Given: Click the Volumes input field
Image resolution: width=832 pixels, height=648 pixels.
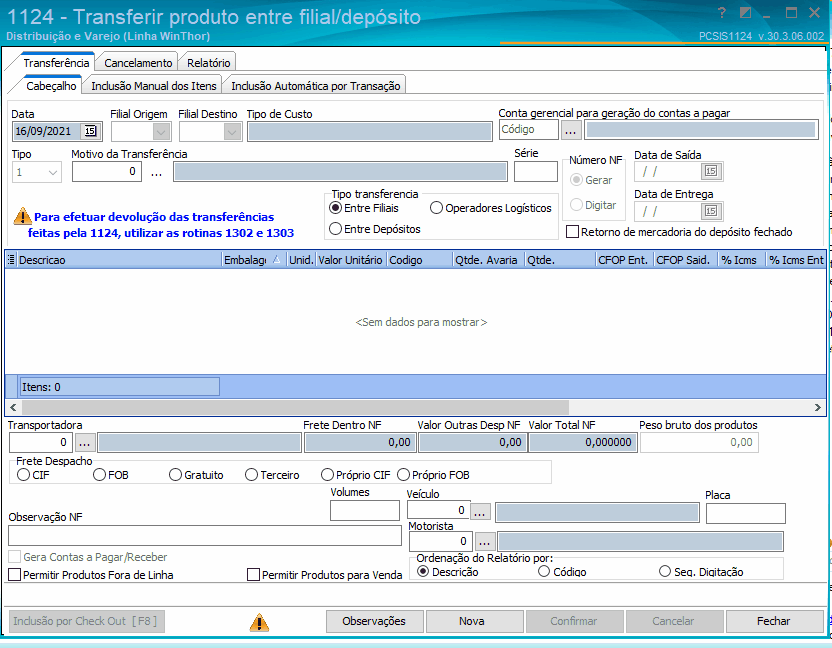Looking at the screenshot, I should (x=365, y=511).
